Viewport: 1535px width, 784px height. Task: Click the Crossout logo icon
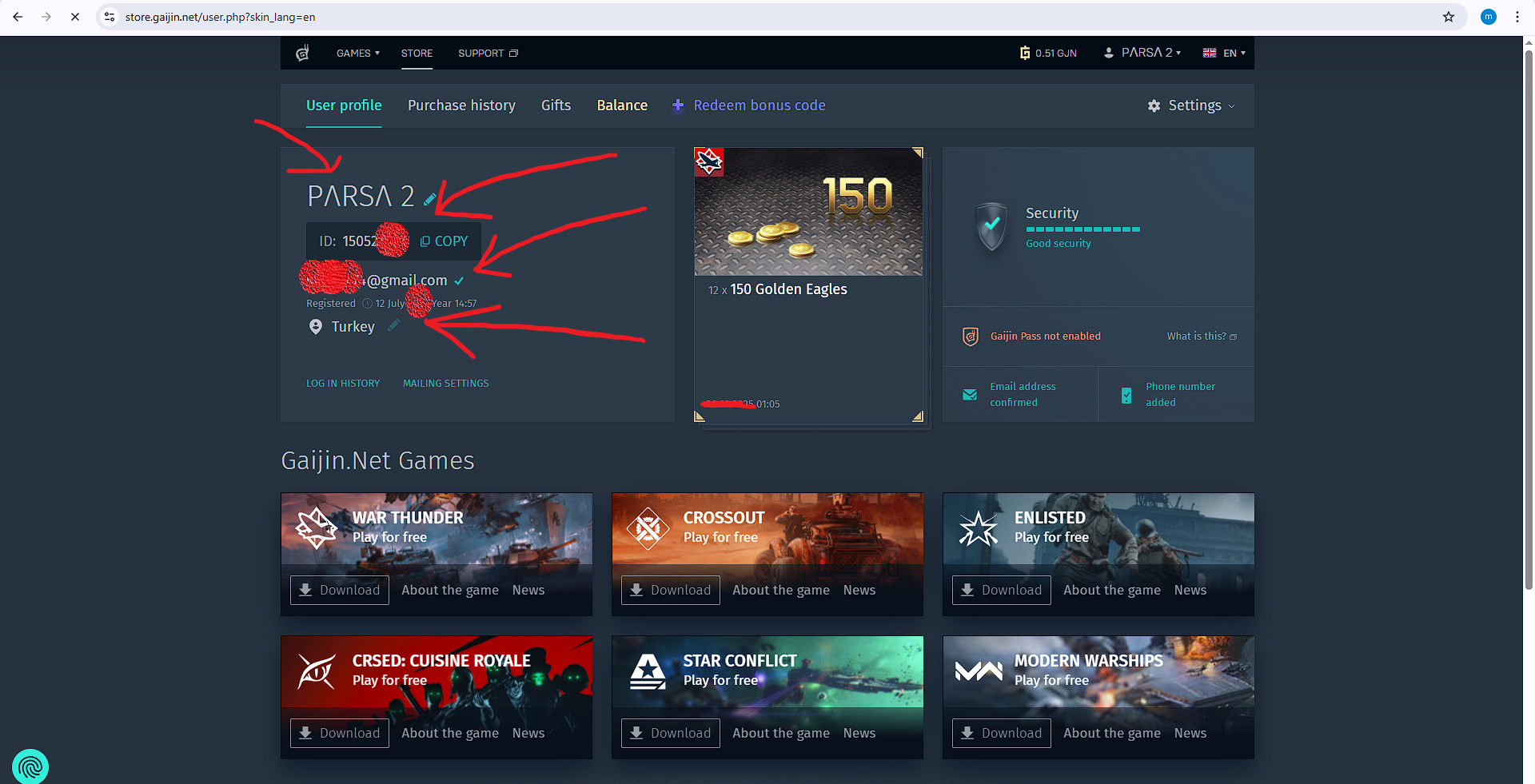pyautogui.click(x=648, y=527)
